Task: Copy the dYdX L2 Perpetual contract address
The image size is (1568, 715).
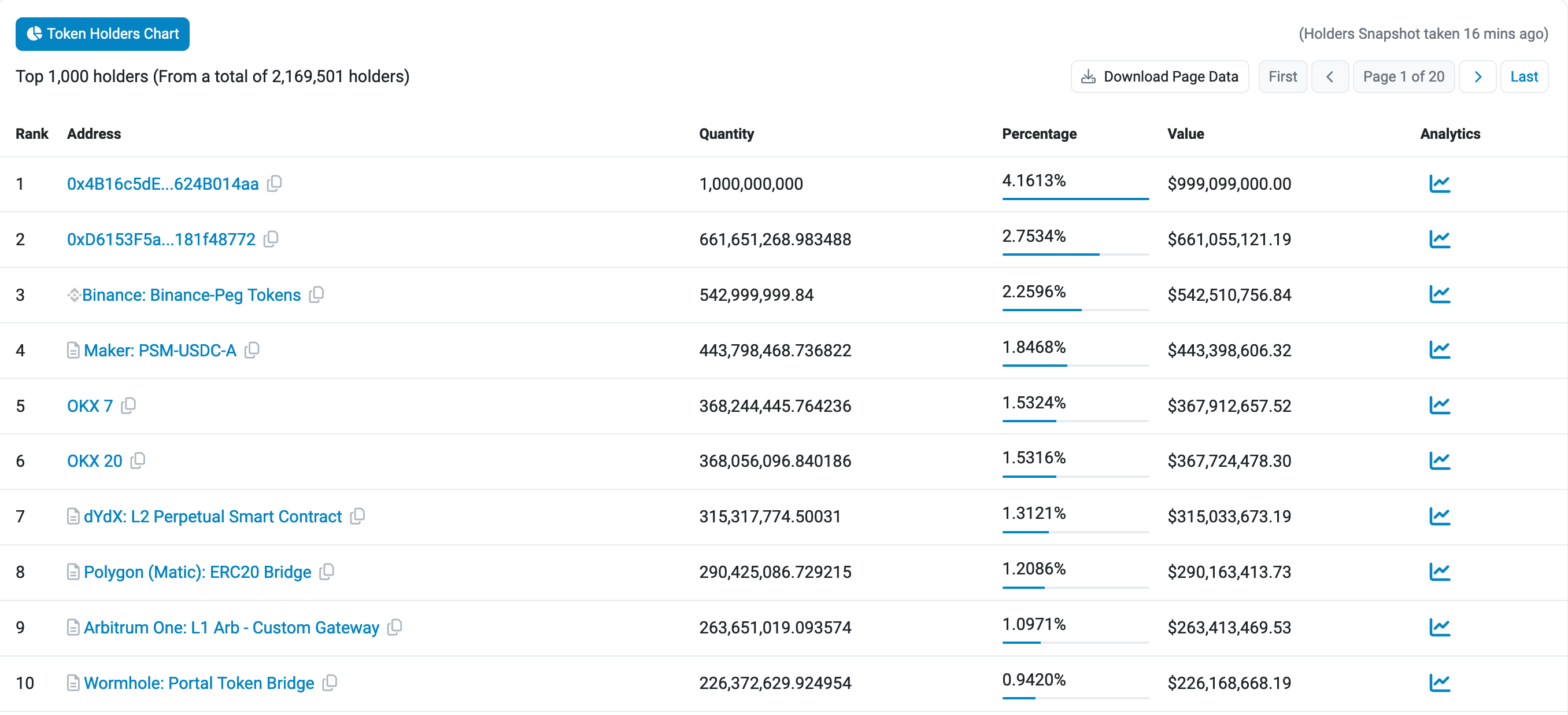Action: tap(358, 516)
